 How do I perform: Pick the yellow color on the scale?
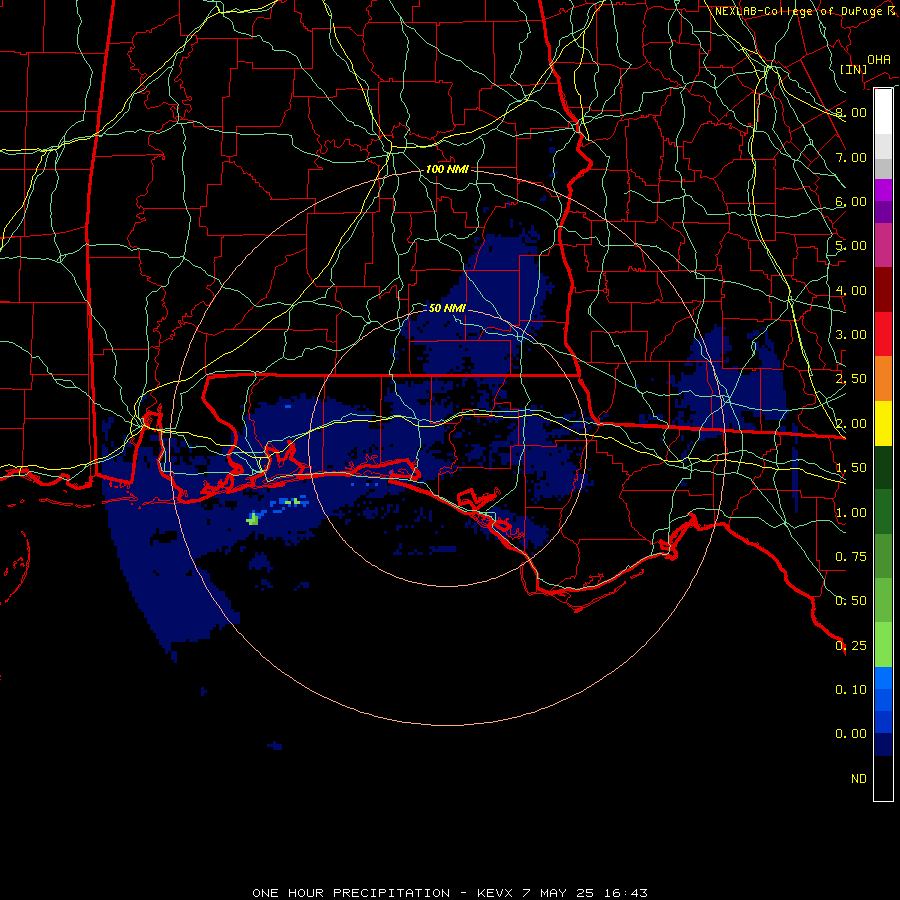click(883, 423)
